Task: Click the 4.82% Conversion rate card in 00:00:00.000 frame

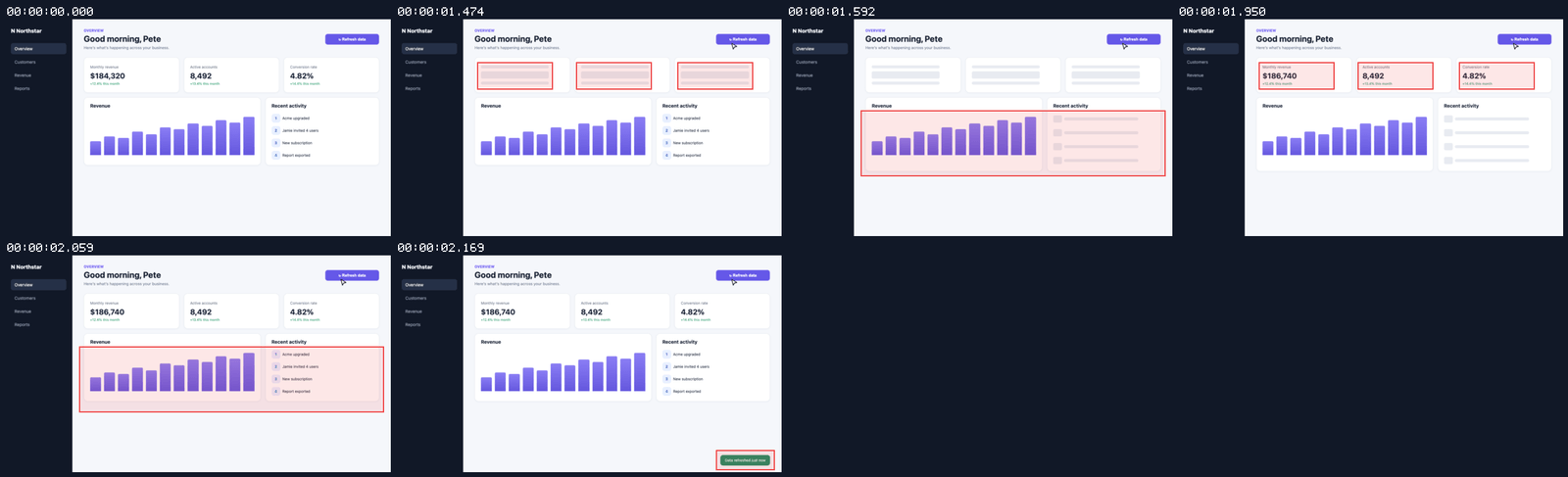Action: (x=331, y=75)
